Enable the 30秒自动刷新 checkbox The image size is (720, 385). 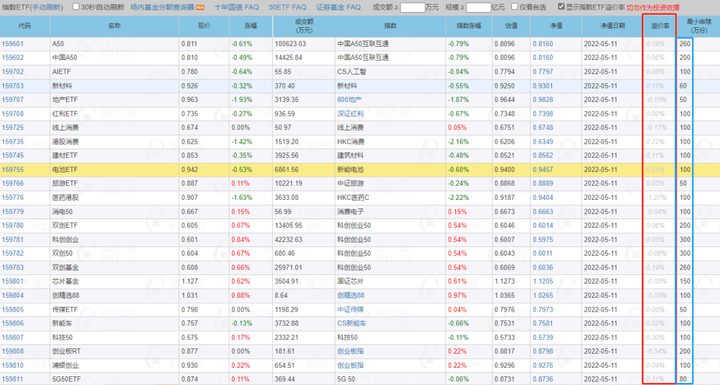pyautogui.click(x=76, y=6)
